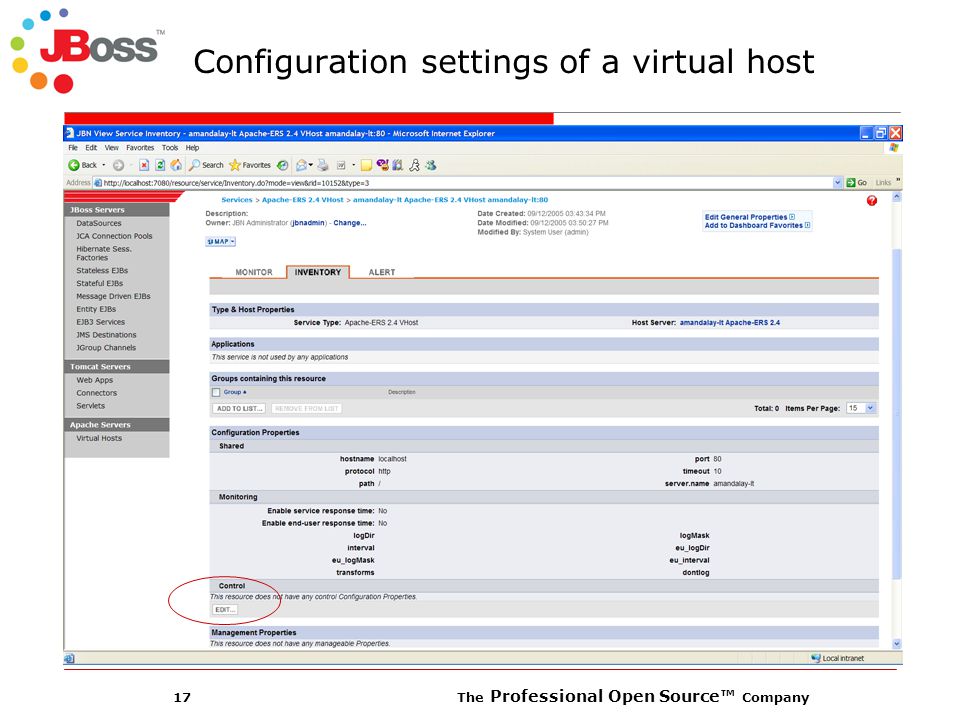The image size is (960, 720).
Task: Expand the address bar history dropdown
Action: click(838, 182)
